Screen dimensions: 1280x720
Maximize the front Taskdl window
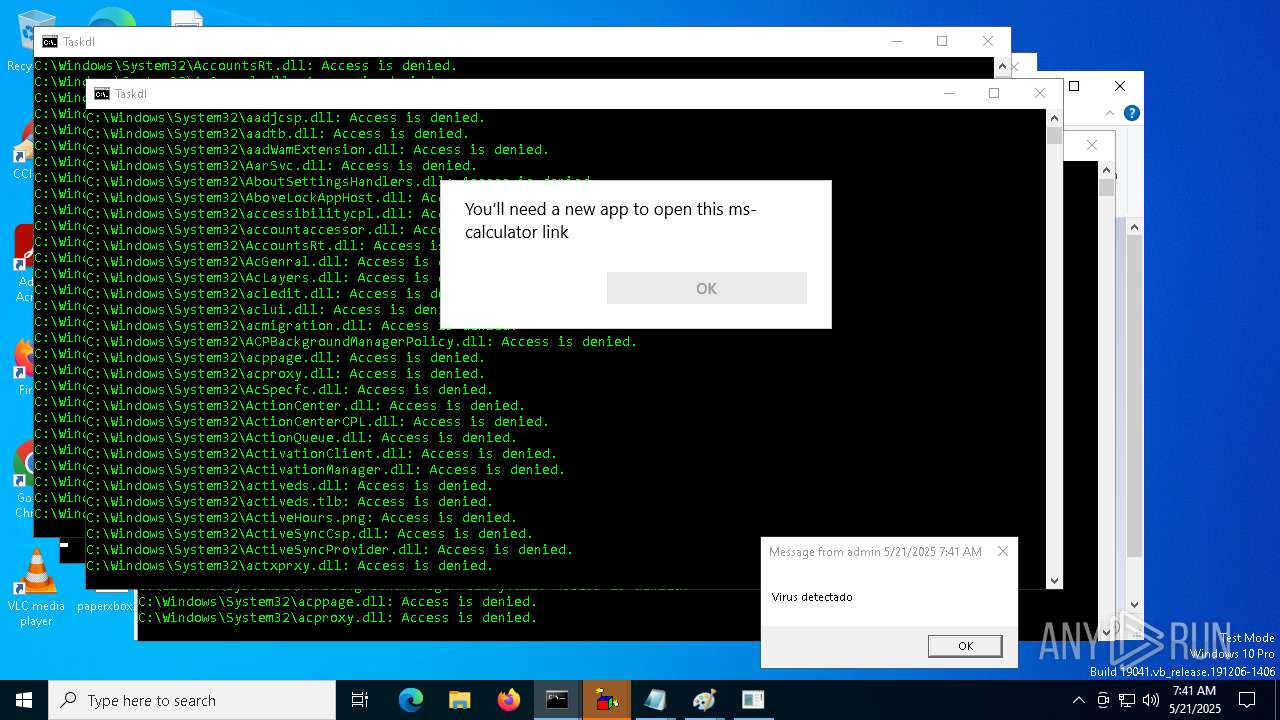(993, 93)
